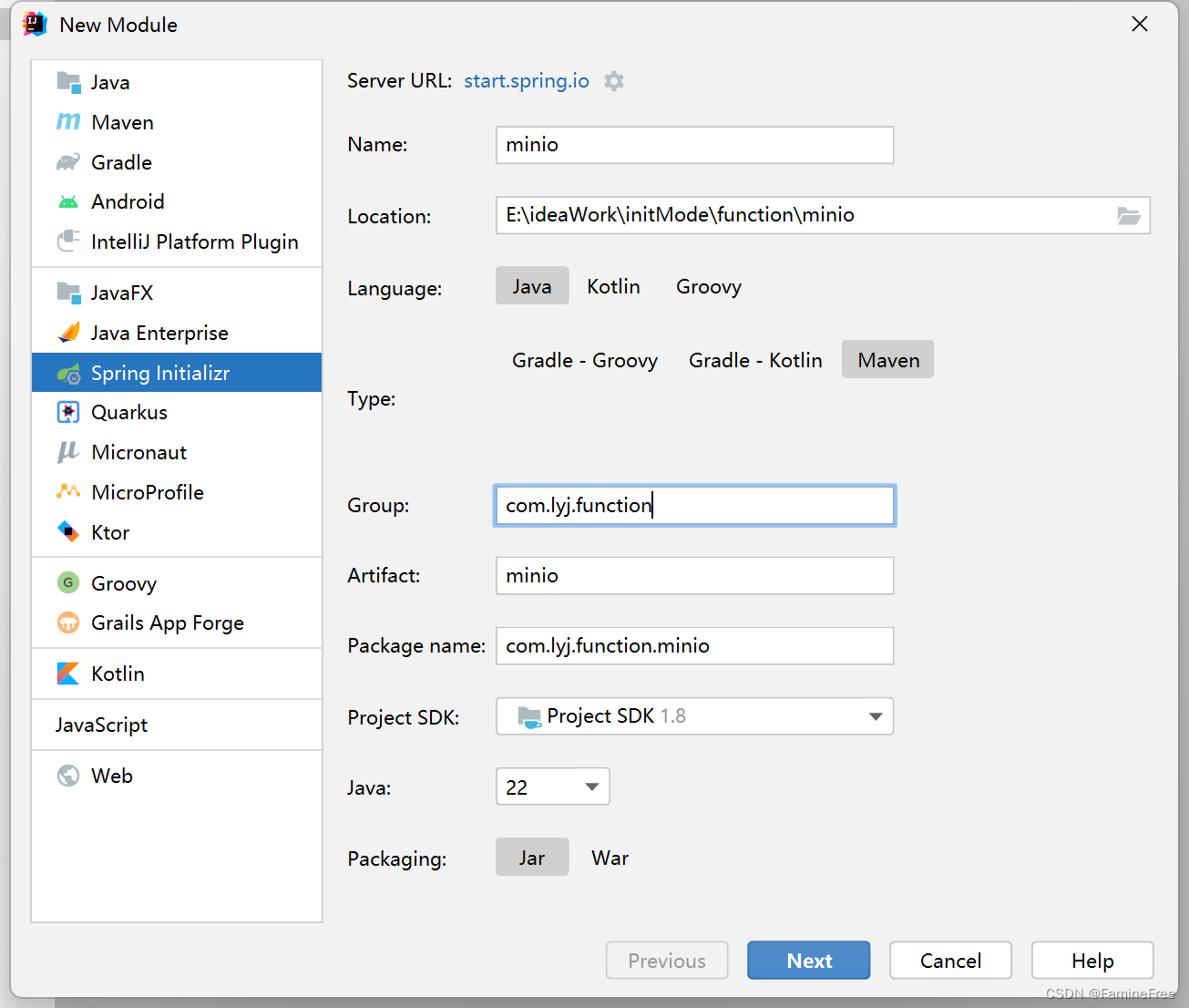Select Jar packaging
The image size is (1189, 1008).
(x=532, y=858)
